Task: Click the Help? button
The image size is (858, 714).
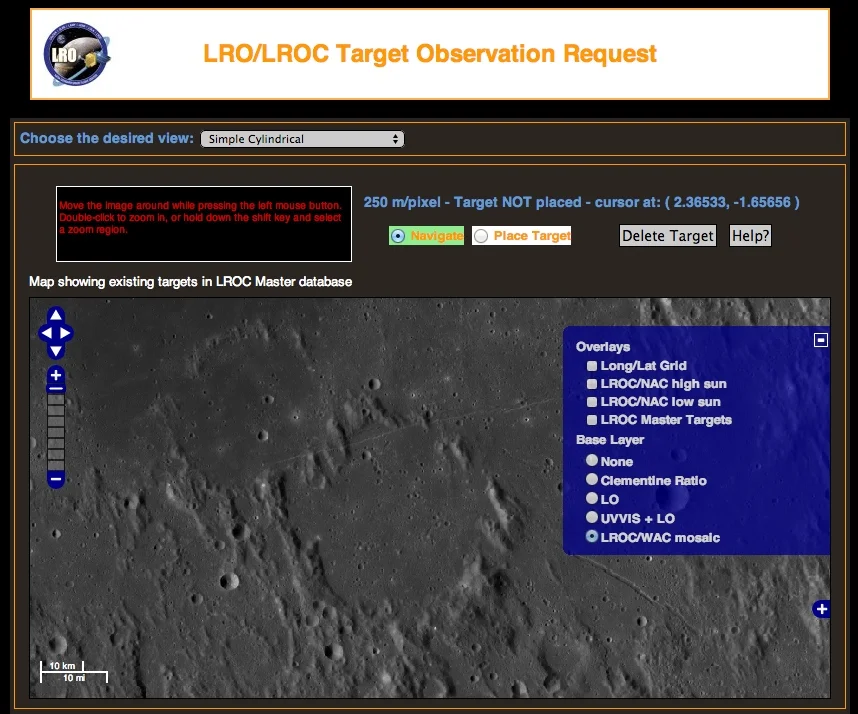Action: (x=750, y=236)
